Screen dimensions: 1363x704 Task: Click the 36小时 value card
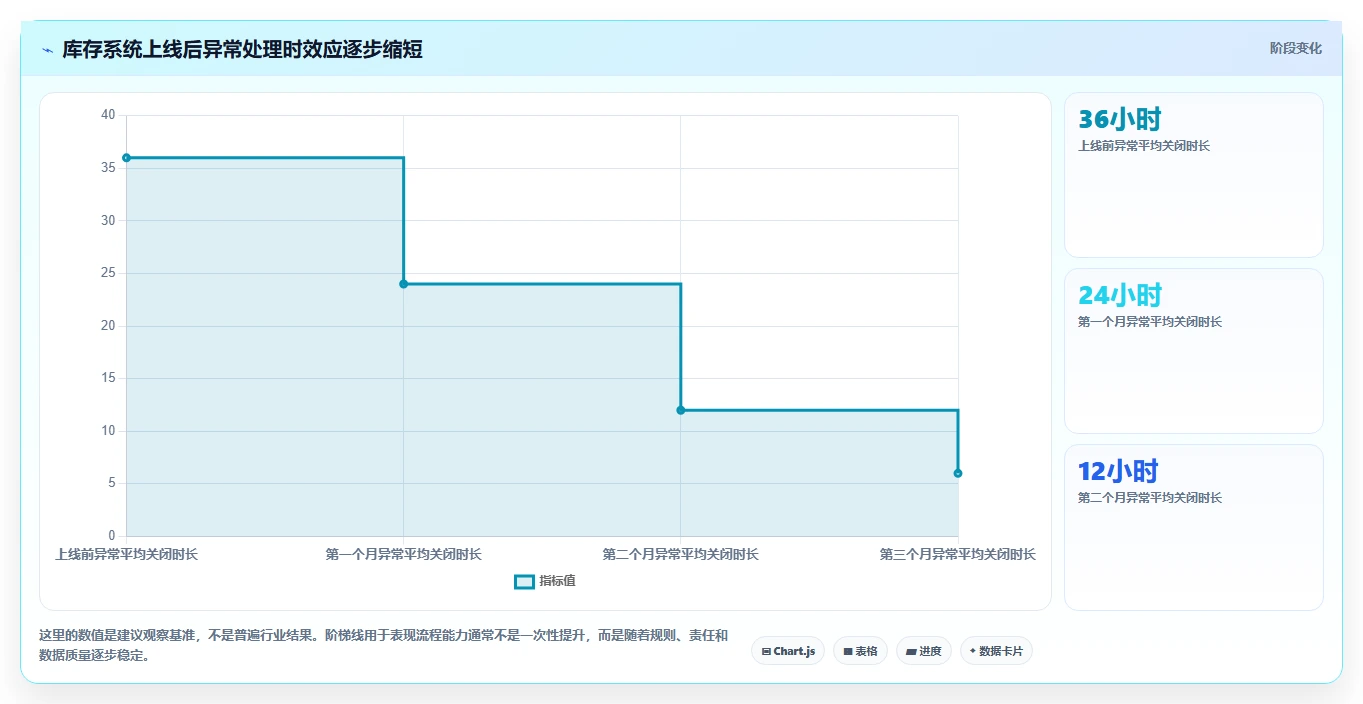[x=1194, y=175]
